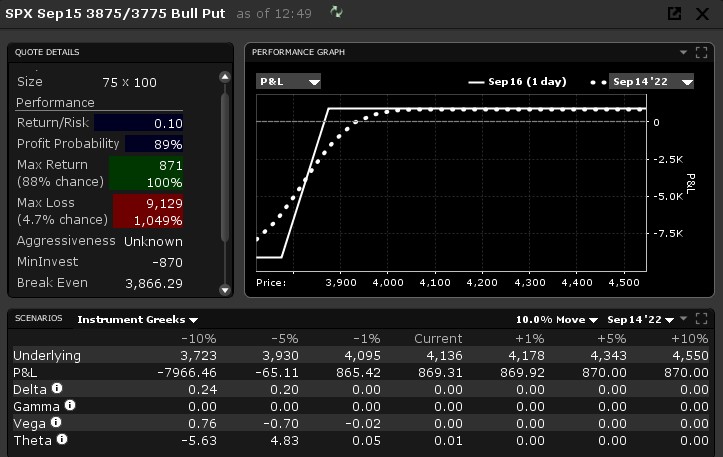This screenshot has width=723, height=457.
Task: Open the P&L graph type dropdown
Action: click(288, 82)
